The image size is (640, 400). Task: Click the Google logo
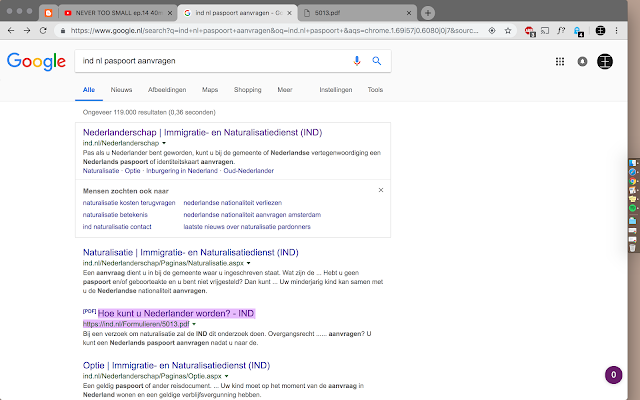36,61
